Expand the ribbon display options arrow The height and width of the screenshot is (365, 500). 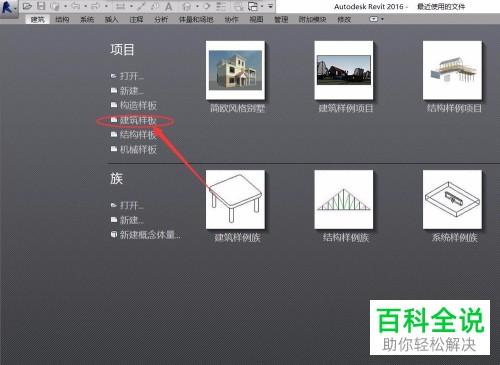382,19
